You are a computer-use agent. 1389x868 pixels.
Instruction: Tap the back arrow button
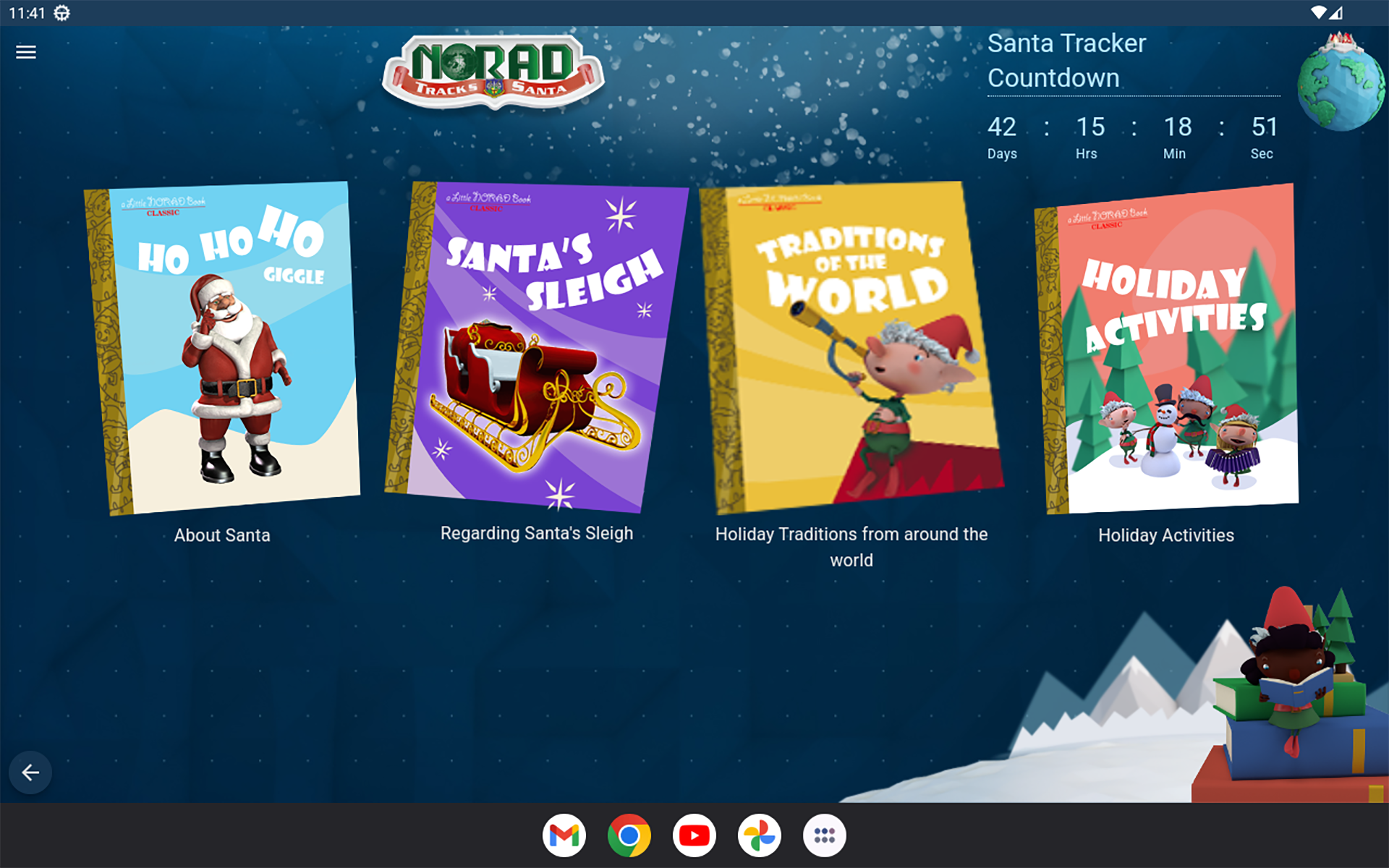30,773
